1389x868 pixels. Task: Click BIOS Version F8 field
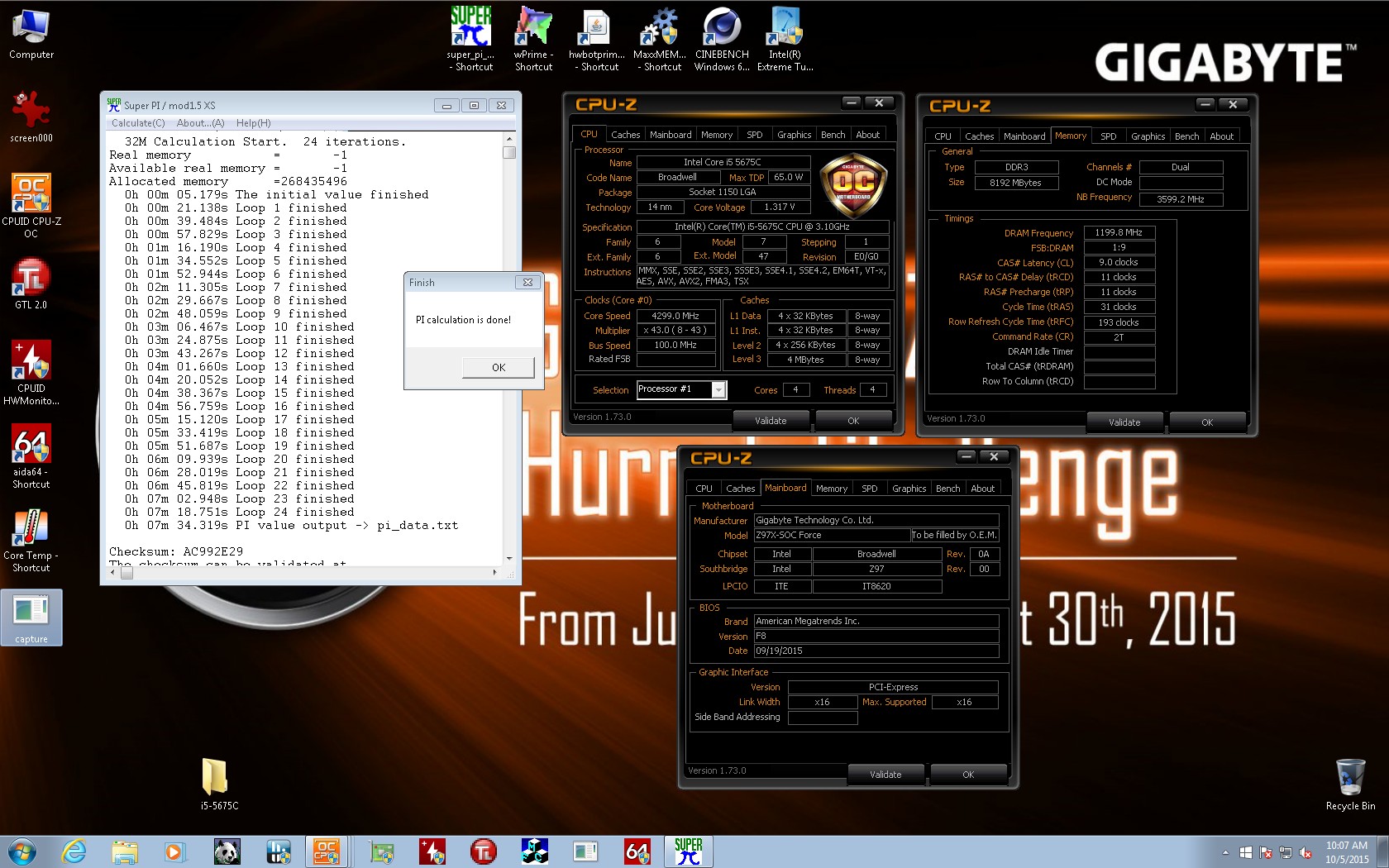click(x=876, y=637)
